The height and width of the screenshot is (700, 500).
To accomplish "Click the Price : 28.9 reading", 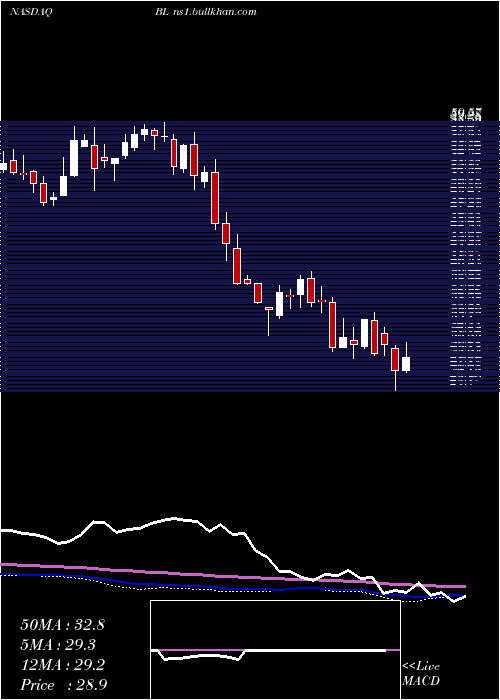I will coord(63,685).
